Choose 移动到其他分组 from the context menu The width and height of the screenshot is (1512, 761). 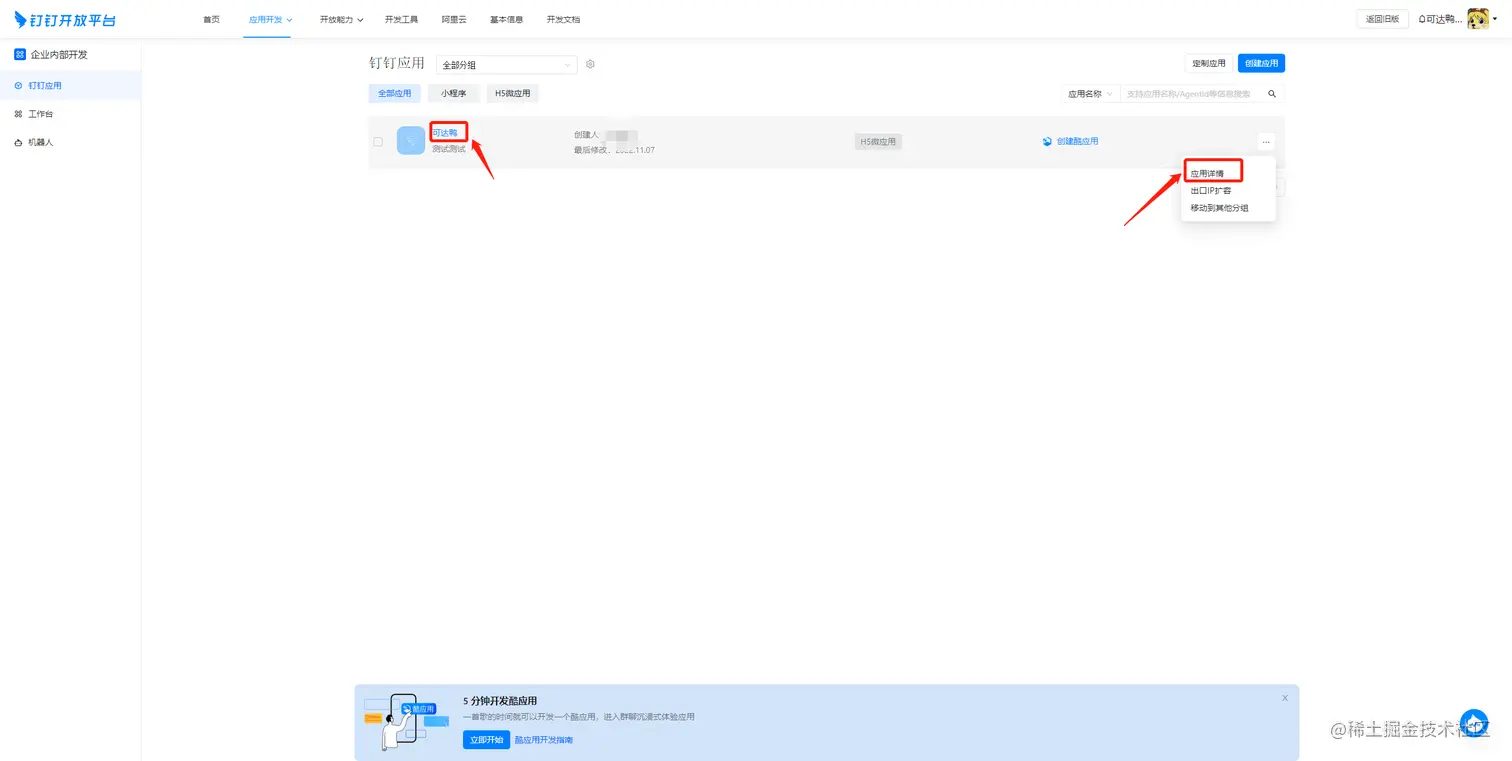(1219, 208)
